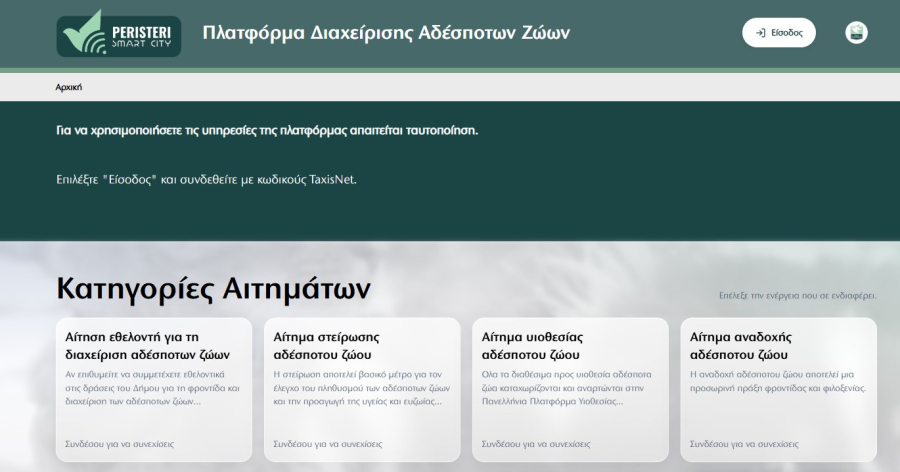Open the Αρχική breadcrumb item
Screen dimensions: 900x472
click(69, 87)
